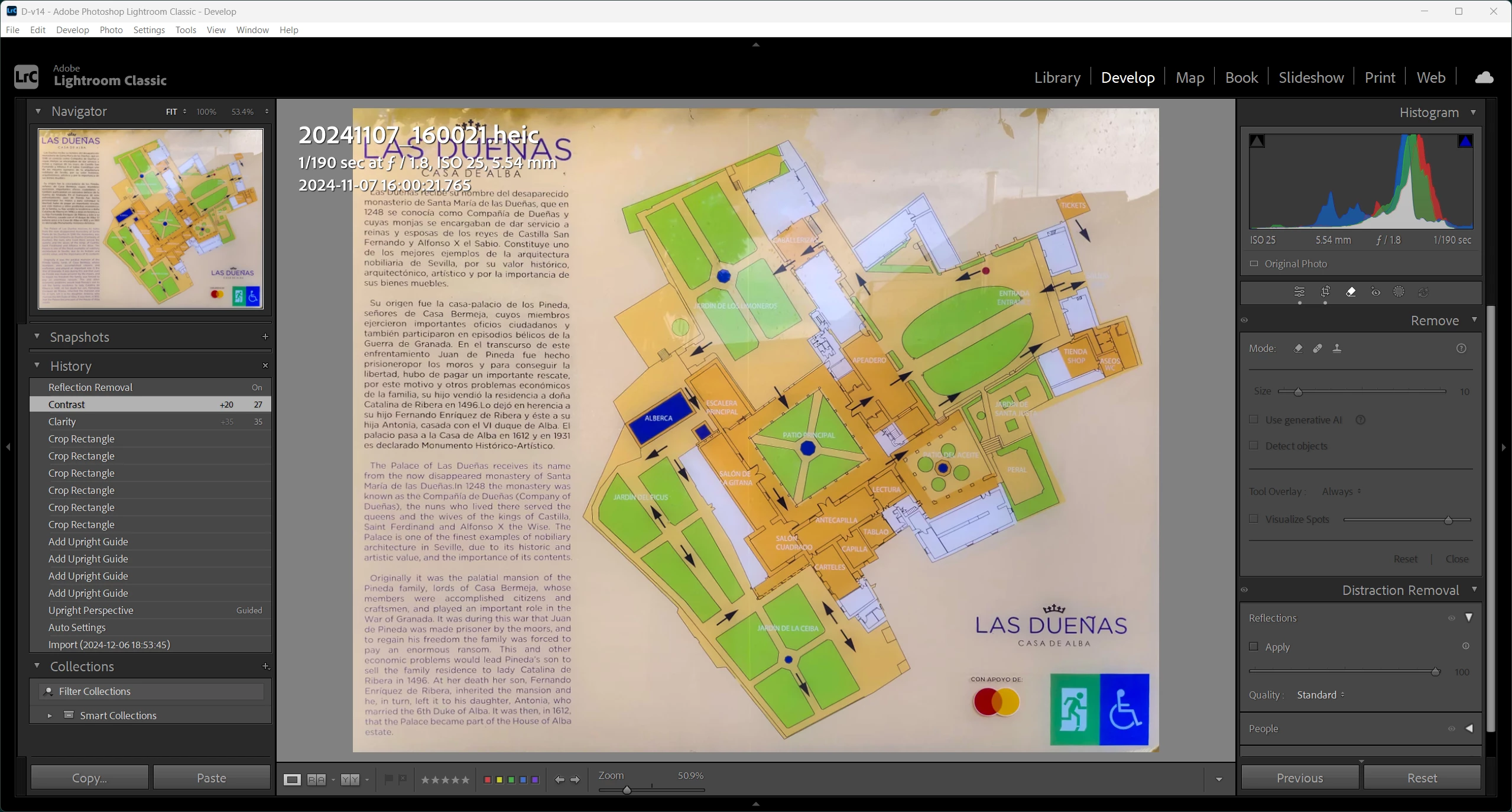
Task: Open the Develop menu
Action: (x=73, y=30)
